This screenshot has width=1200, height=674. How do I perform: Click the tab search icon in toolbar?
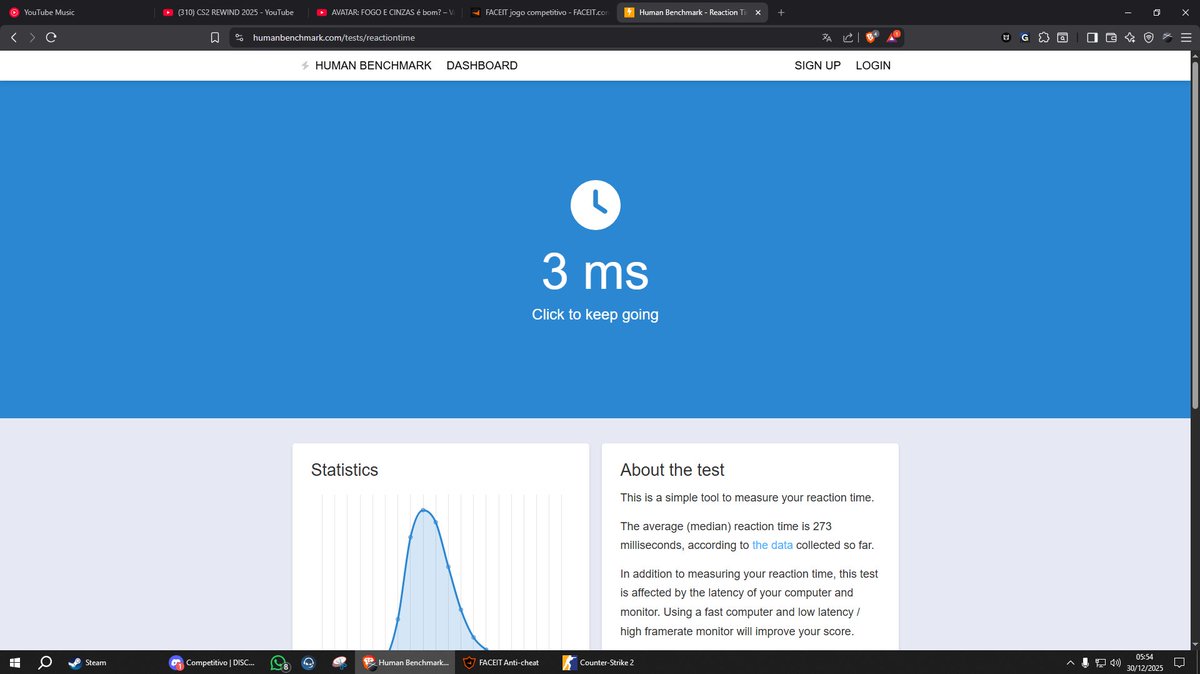(1062, 38)
